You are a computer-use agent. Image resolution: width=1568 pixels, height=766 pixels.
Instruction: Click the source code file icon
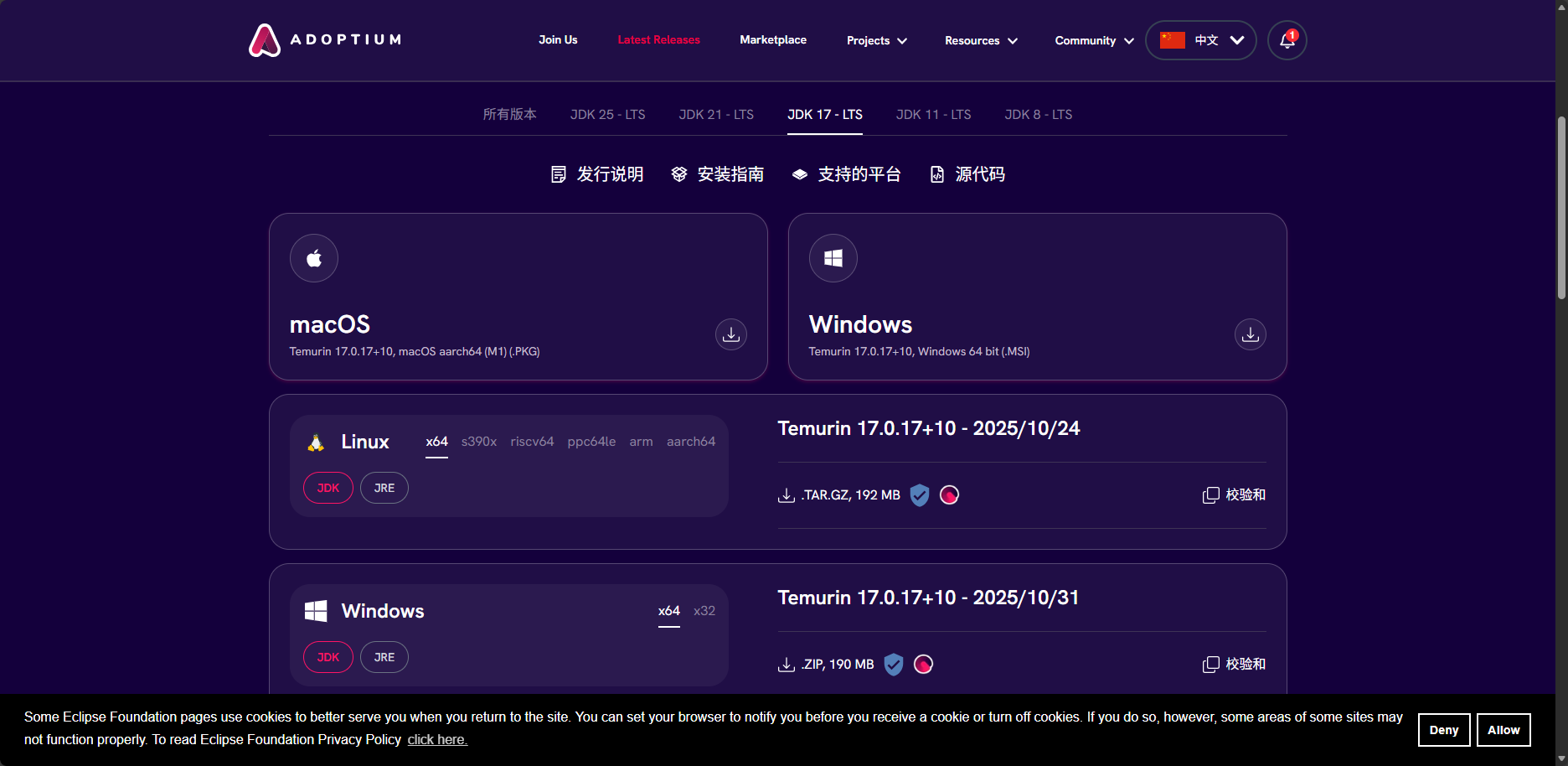click(x=937, y=174)
